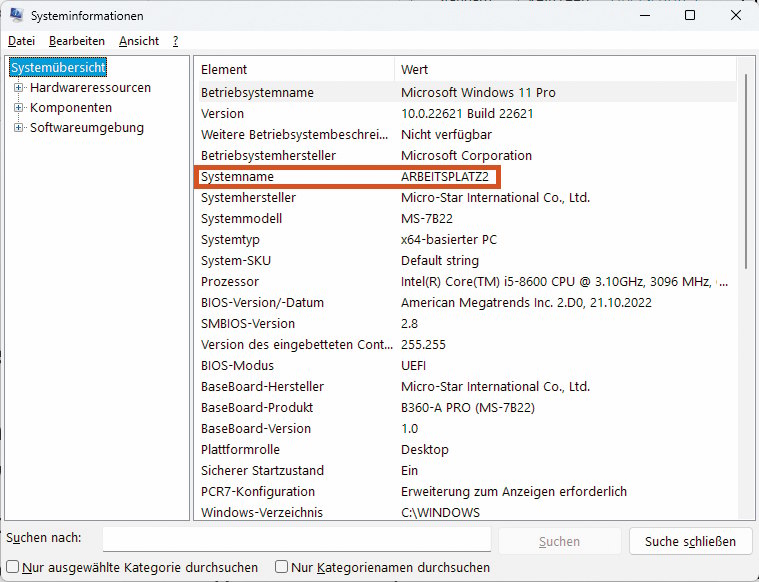Expand the Hardwareressourcen tree node
Screen dimensions: 759x582
pos(18,88)
